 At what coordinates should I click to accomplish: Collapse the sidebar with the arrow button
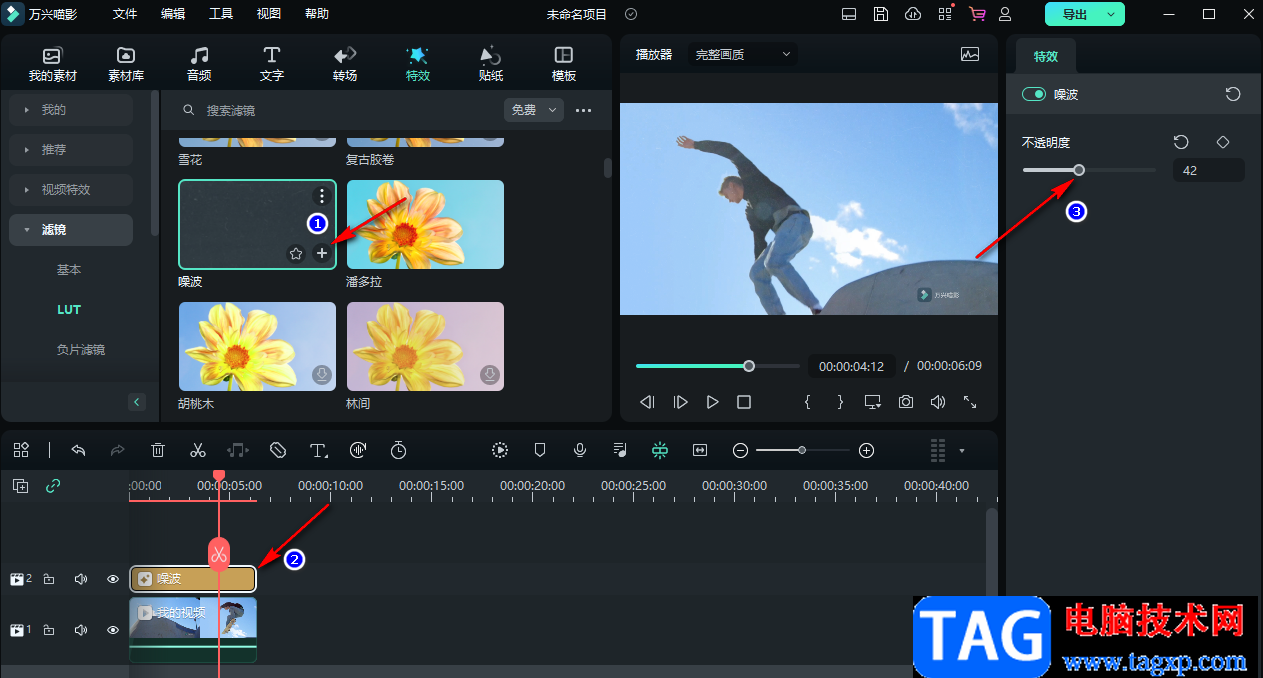pyautogui.click(x=137, y=402)
